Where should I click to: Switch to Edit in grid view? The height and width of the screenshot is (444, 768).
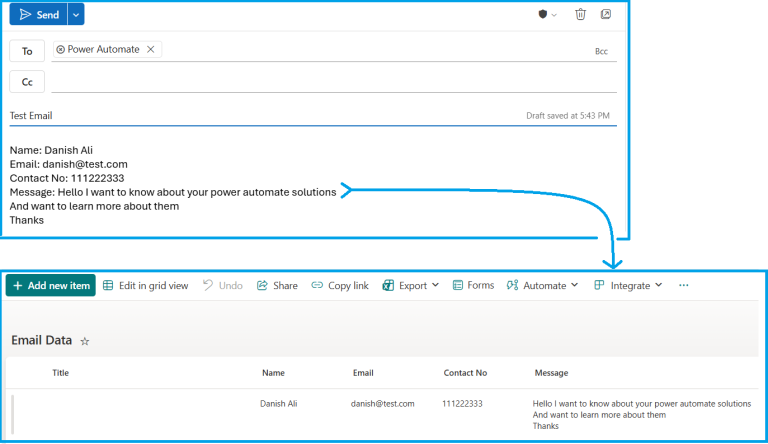(x=145, y=286)
